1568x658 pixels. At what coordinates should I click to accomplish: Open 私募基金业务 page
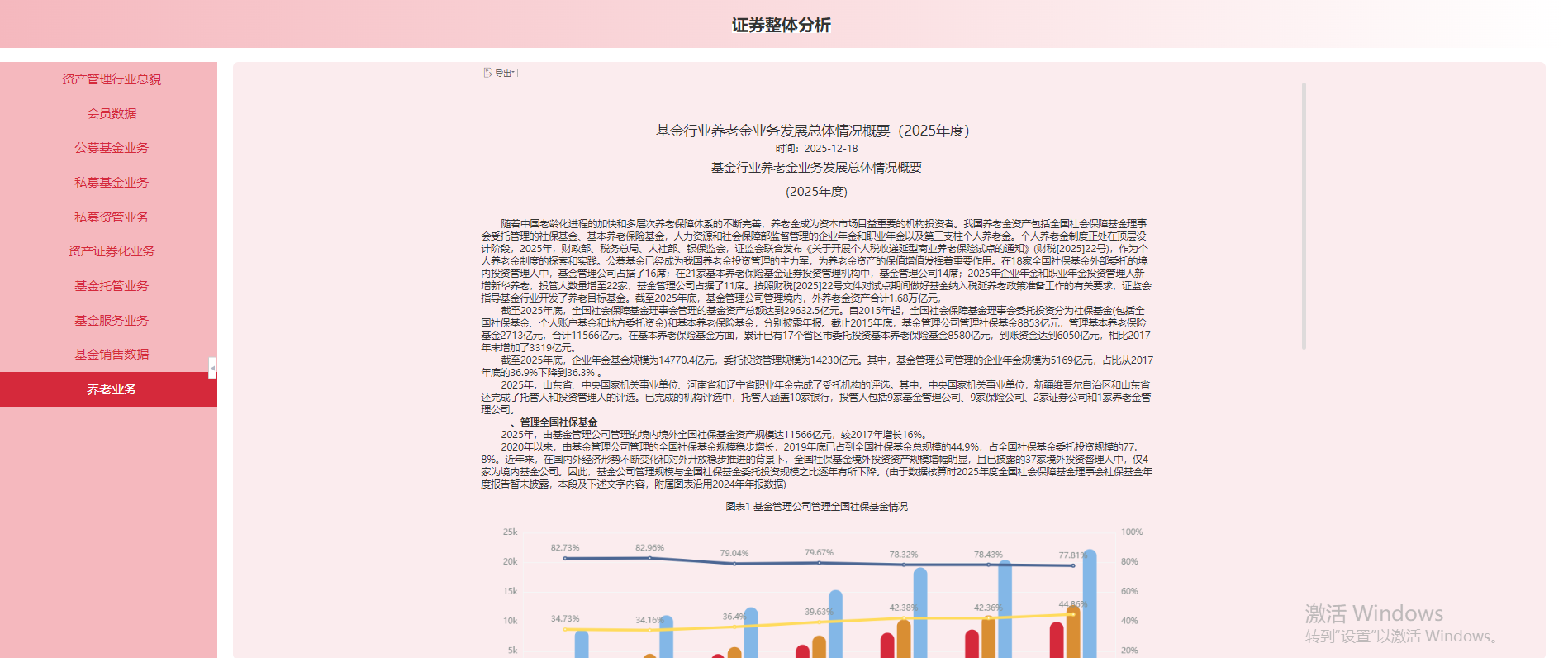tap(112, 183)
